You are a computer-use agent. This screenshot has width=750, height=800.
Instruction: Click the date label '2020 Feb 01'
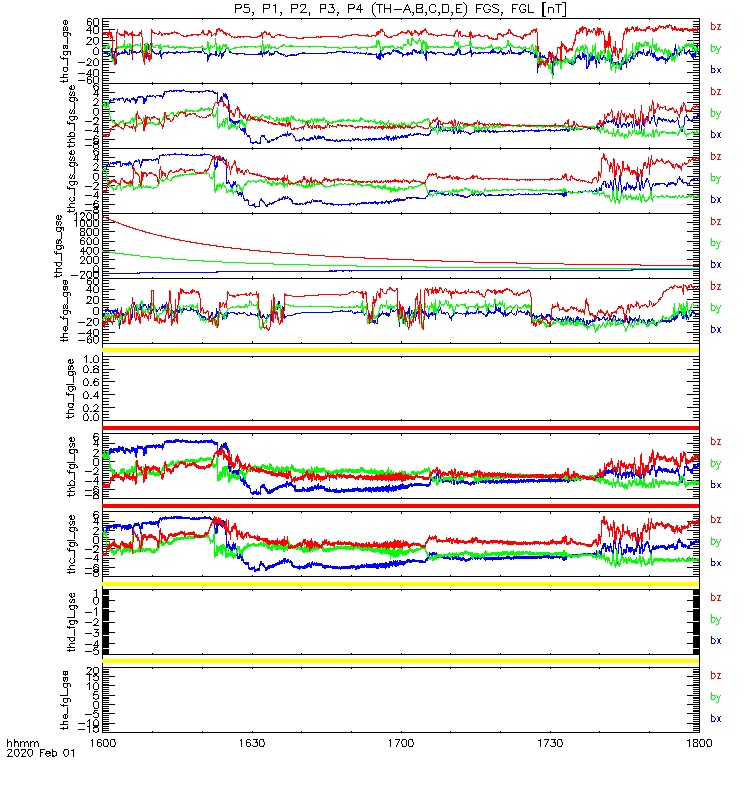[41, 753]
